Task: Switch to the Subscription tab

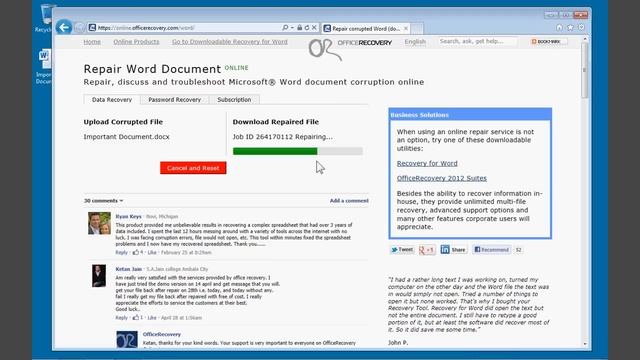Action: (234, 100)
